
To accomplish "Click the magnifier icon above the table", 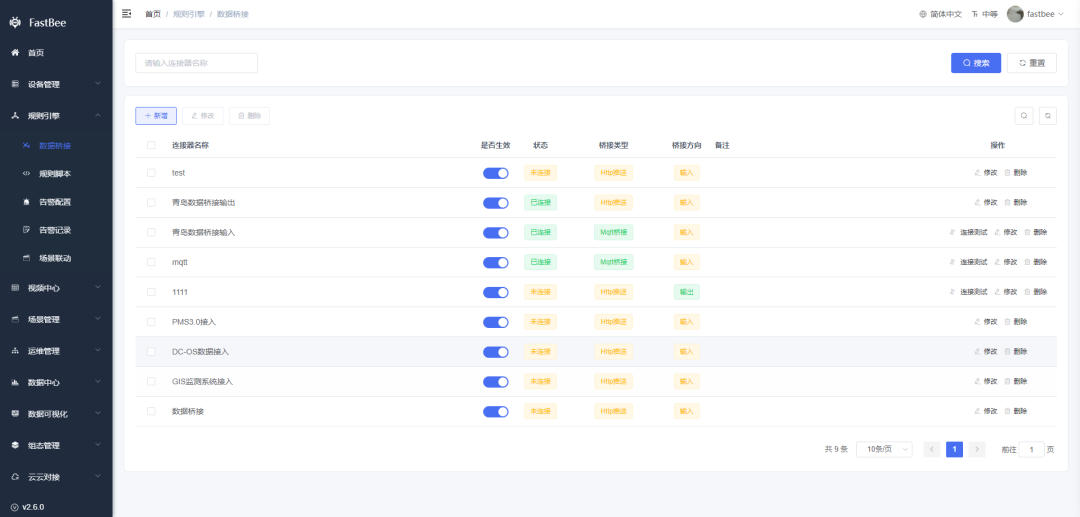I will (x=1024, y=116).
